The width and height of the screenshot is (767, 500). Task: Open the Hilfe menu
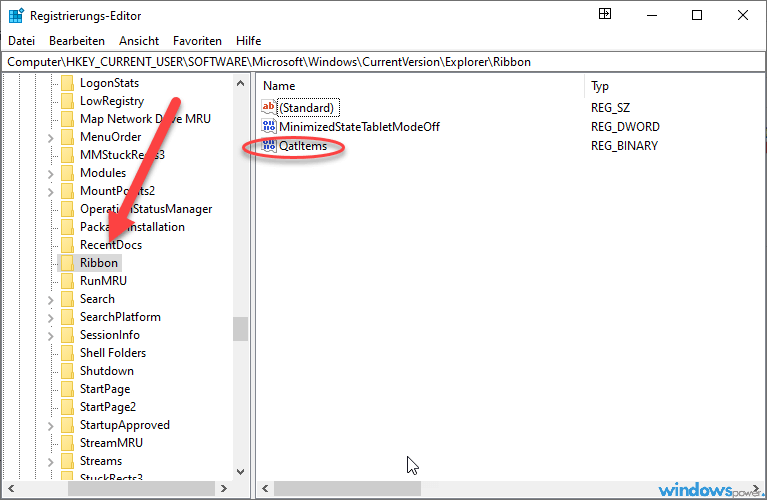pyautogui.click(x=248, y=41)
